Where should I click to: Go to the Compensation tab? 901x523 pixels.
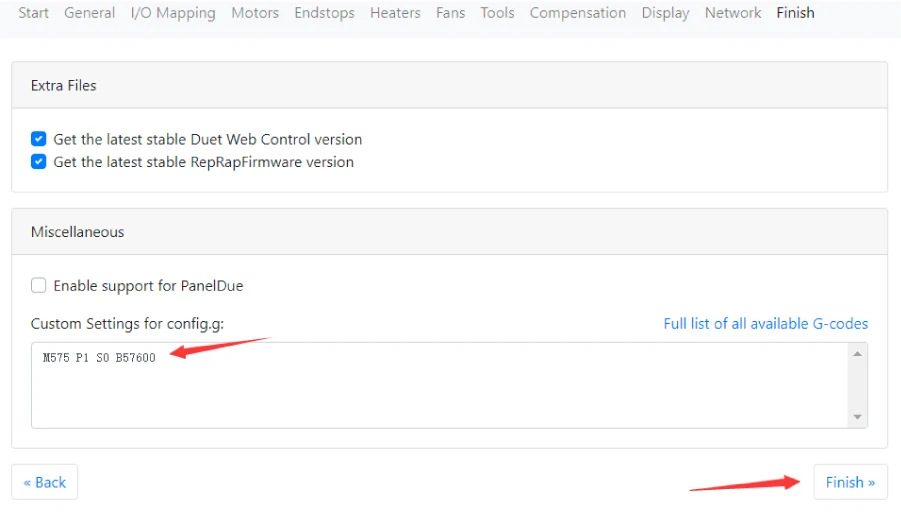click(x=578, y=13)
